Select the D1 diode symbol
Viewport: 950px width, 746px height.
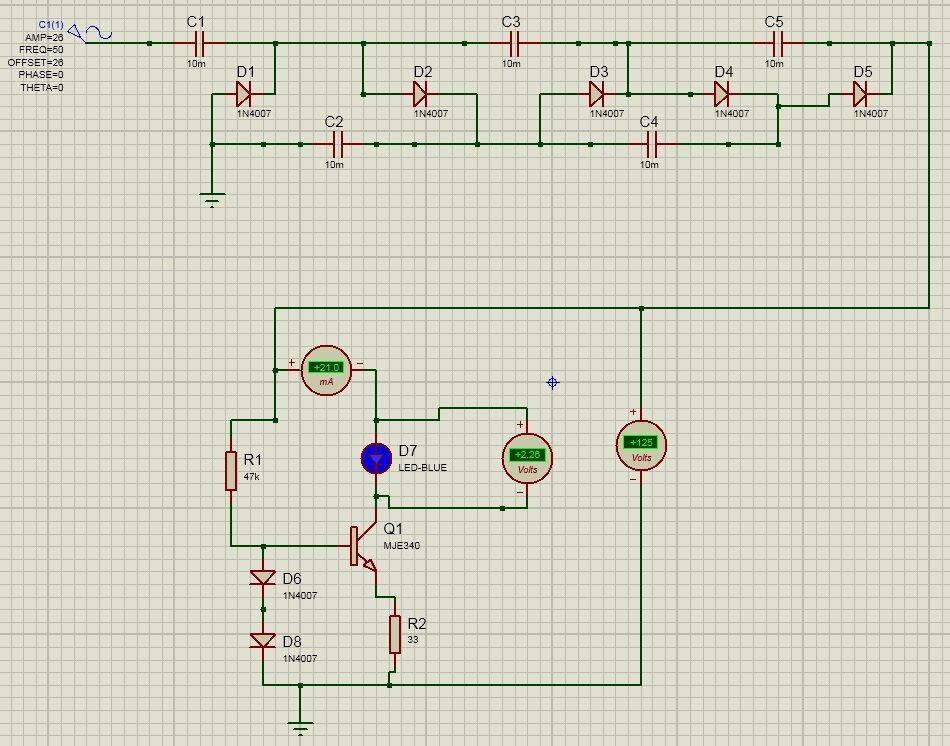[x=244, y=94]
